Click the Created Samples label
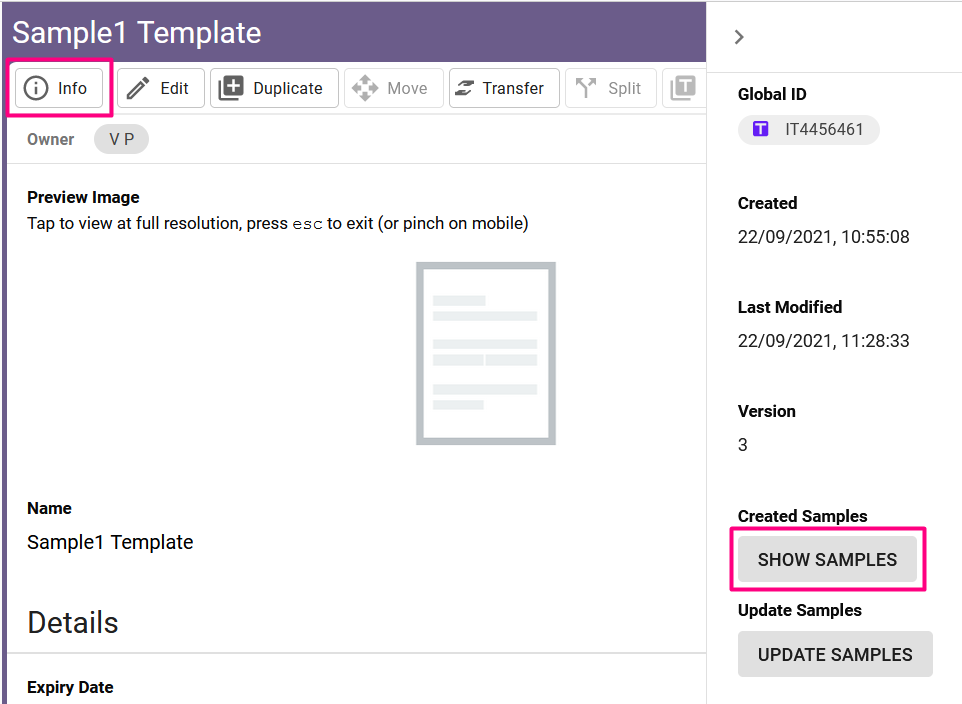Viewport: 962px width, 704px height. click(x=802, y=516)
